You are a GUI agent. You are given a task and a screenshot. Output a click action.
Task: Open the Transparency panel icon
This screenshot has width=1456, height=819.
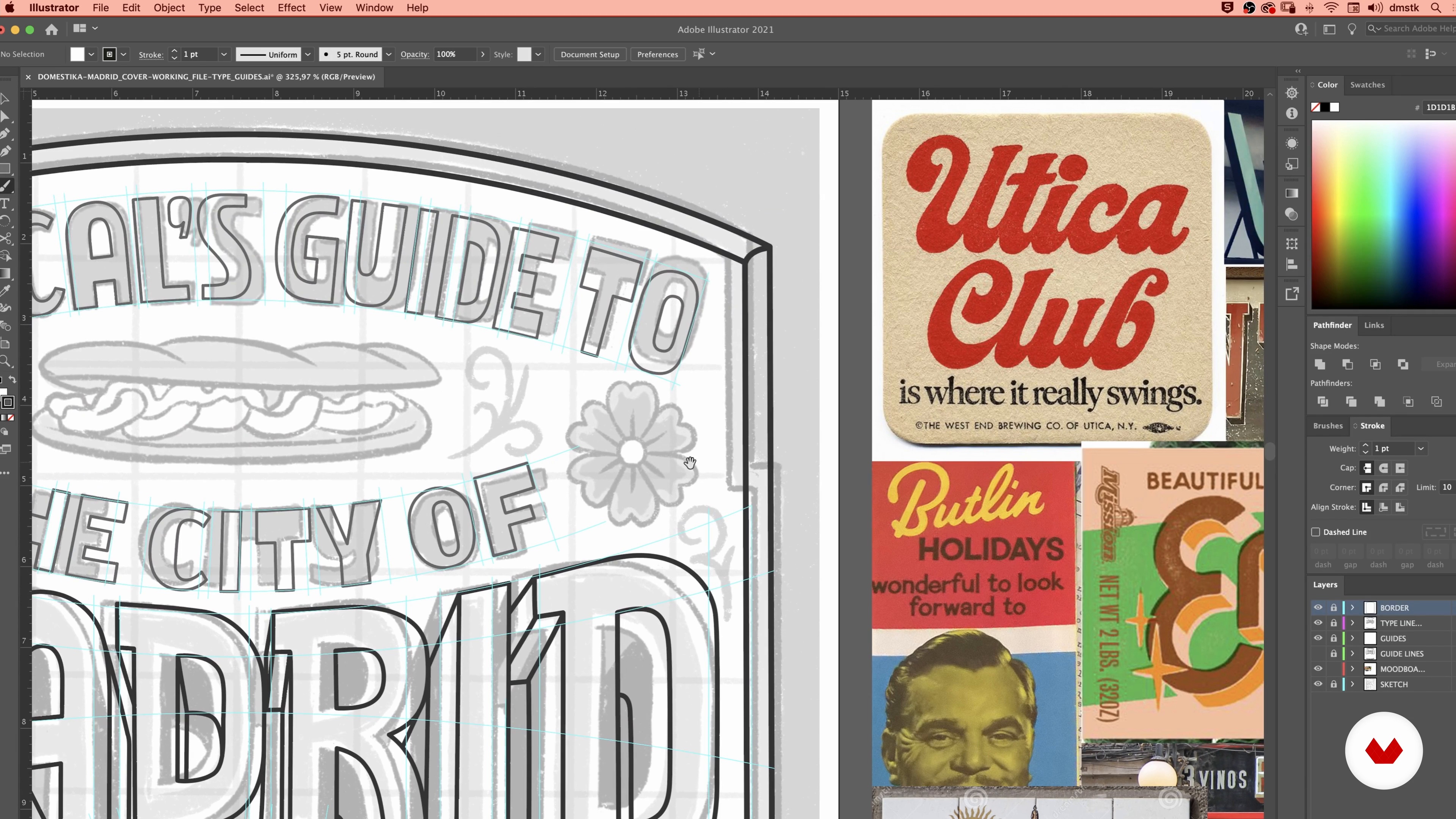[x=1291, y=214]
